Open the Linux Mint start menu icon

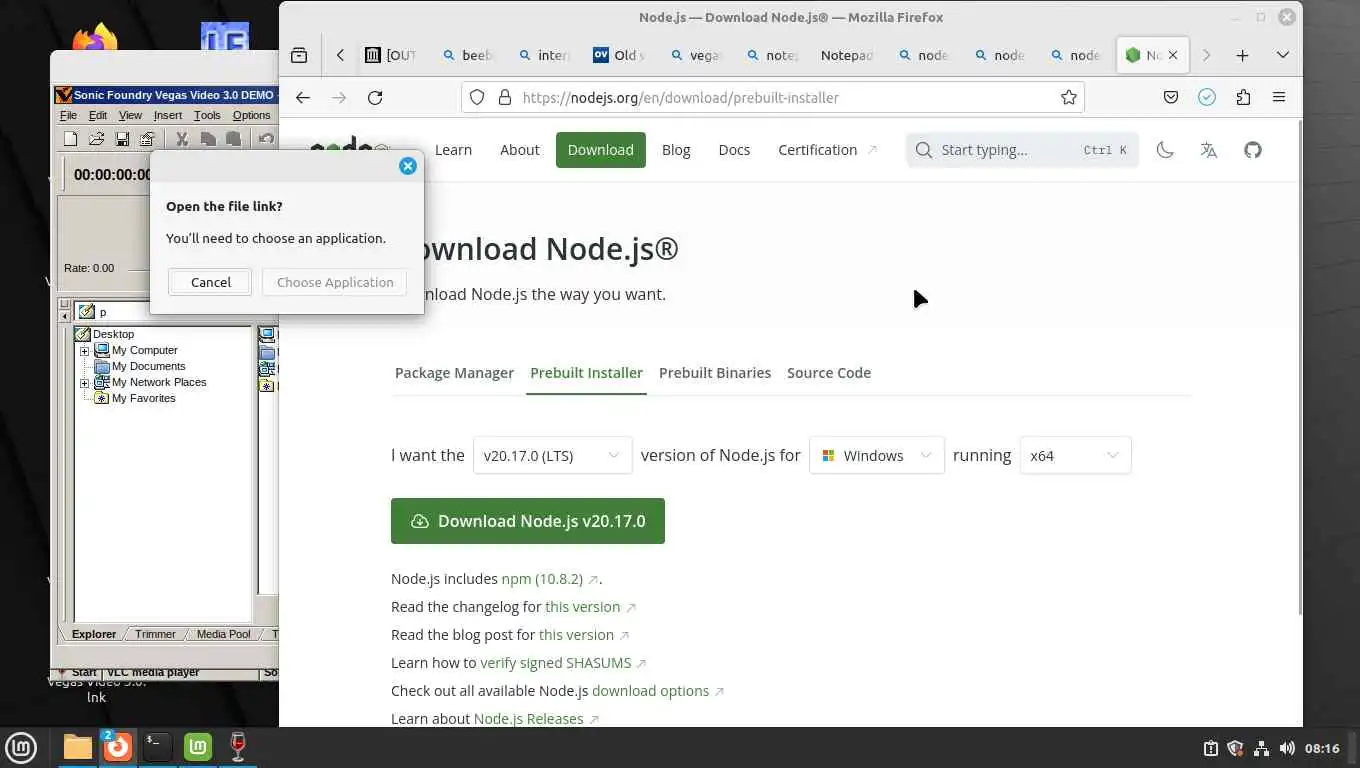click(21, 746)
